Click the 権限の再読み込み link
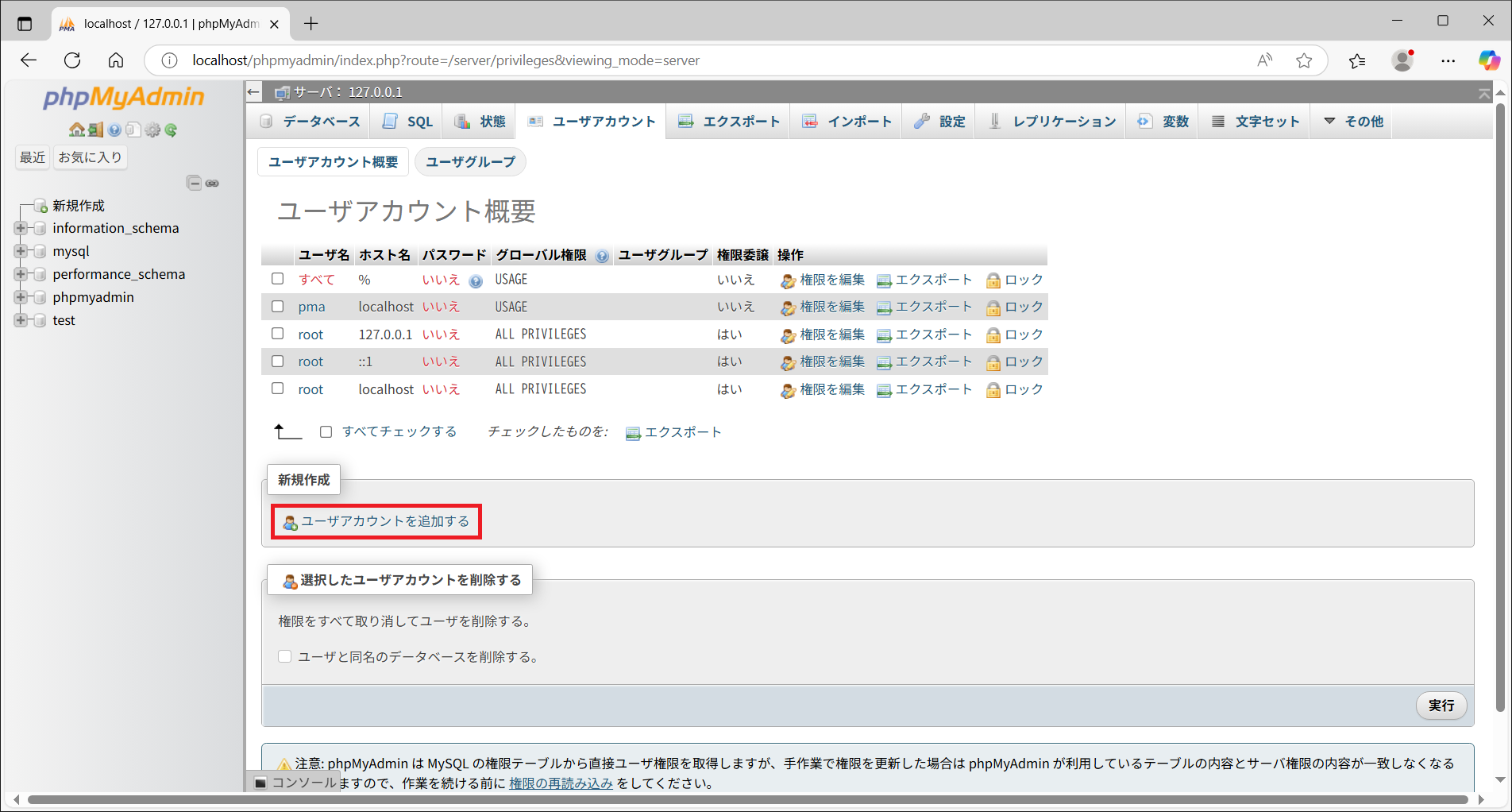The height and width of the screenshot is (812, 1512). click(x=561, y=783)
